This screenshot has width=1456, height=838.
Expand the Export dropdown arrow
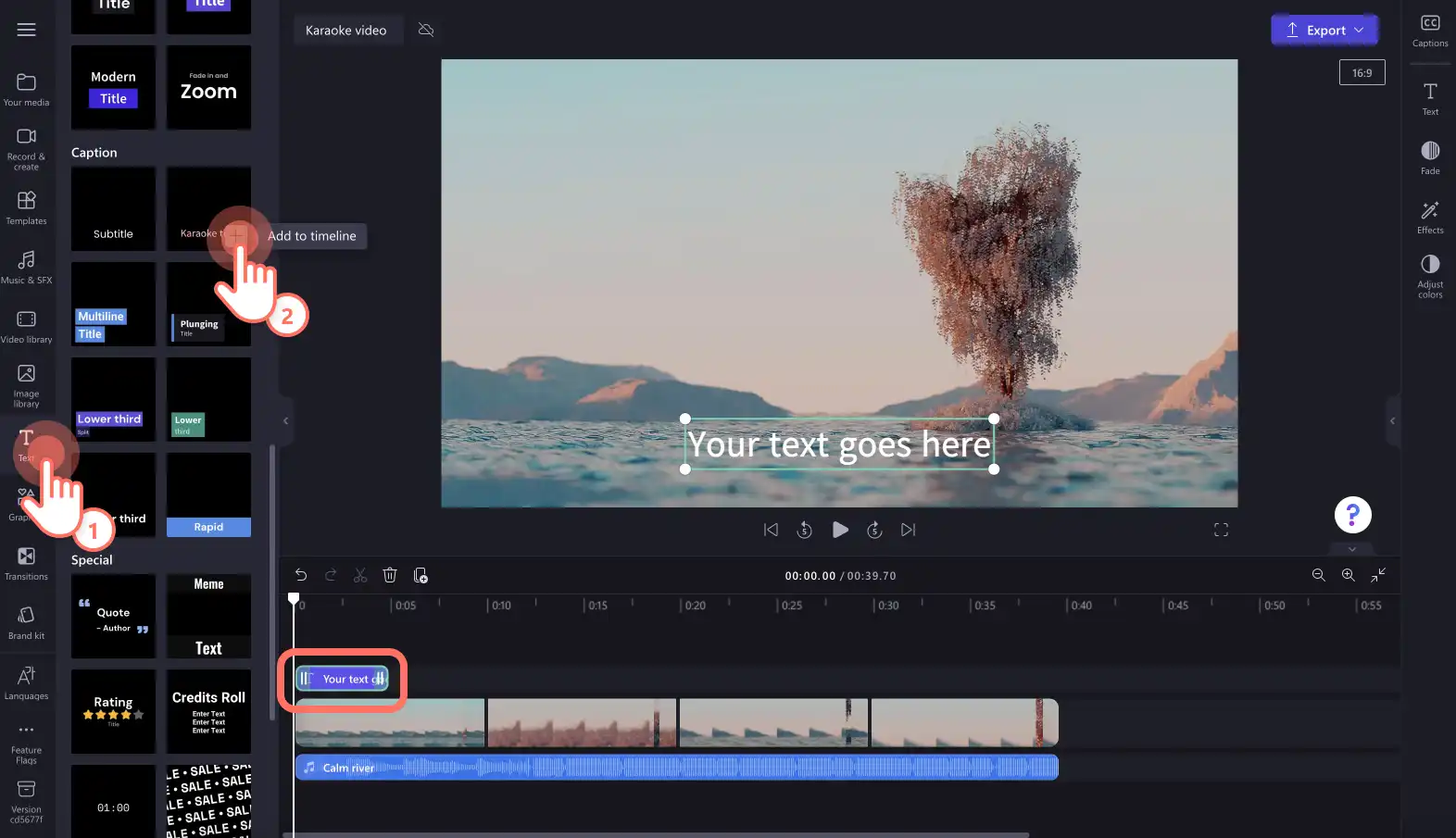coord(1359,30)
